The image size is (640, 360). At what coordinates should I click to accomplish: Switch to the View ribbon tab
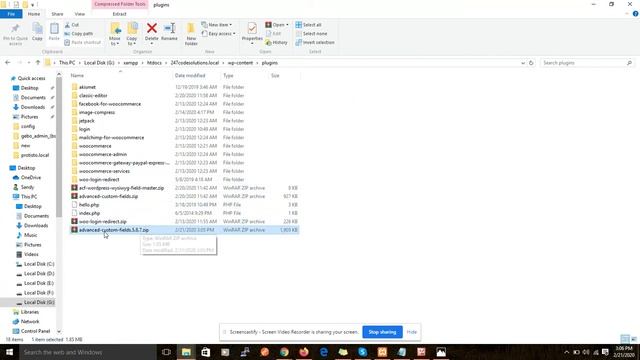[x=80, y=14]
